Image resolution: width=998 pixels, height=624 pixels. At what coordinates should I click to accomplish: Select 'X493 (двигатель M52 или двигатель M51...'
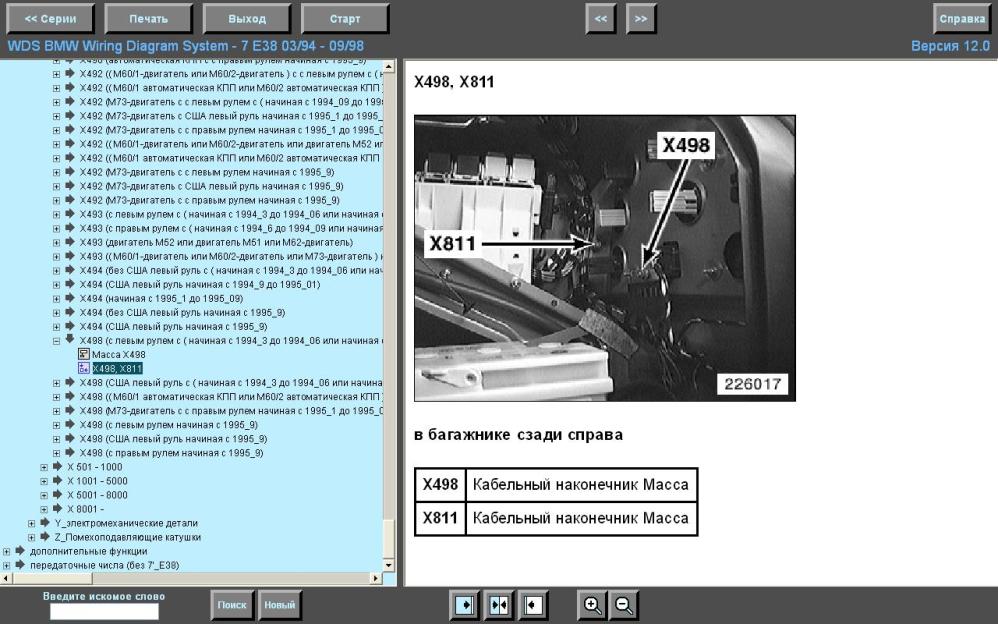click(x=216, y=243)
